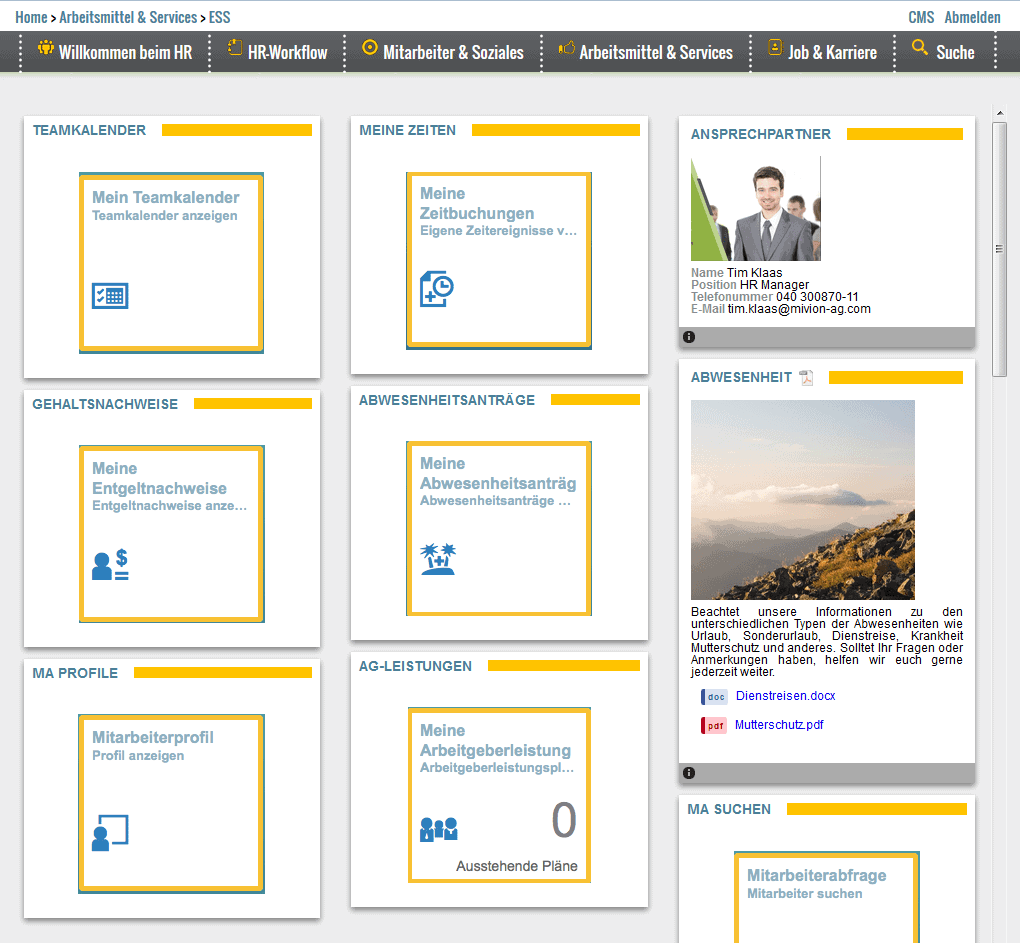Click the AG-LEISTUNGEN heading

pos(416,666)
